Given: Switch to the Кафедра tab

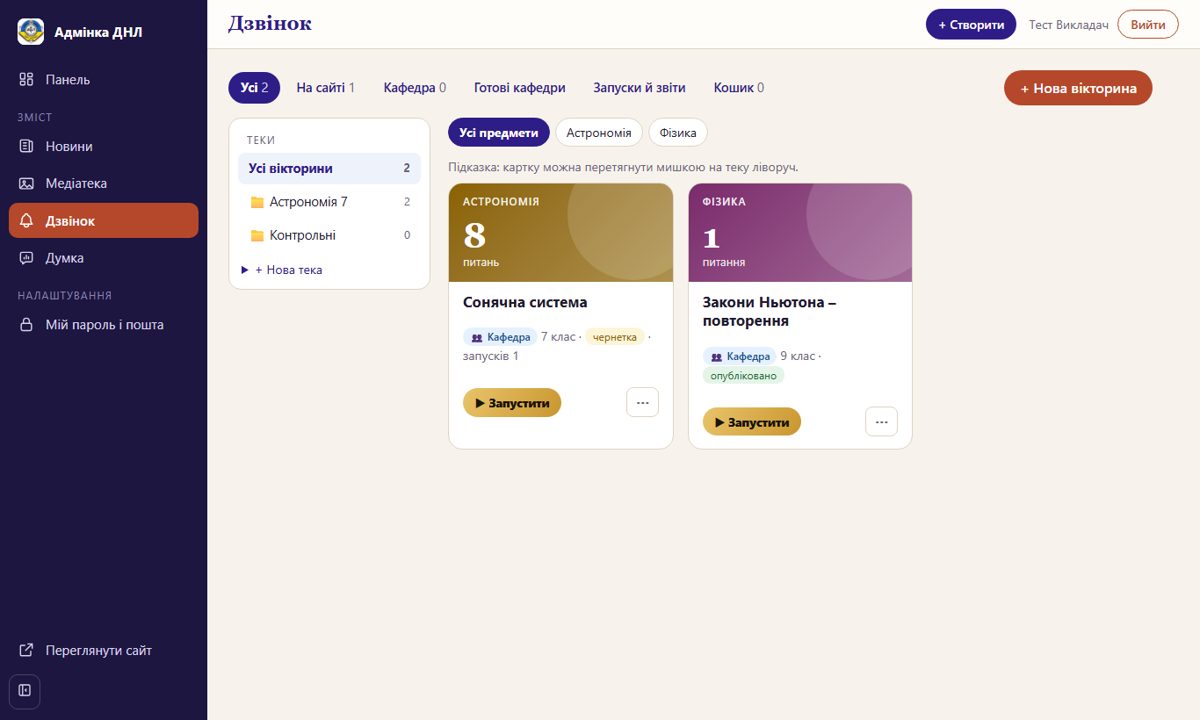Looking at the screenshot, I should pyautogui.click(x=415, y=88).
